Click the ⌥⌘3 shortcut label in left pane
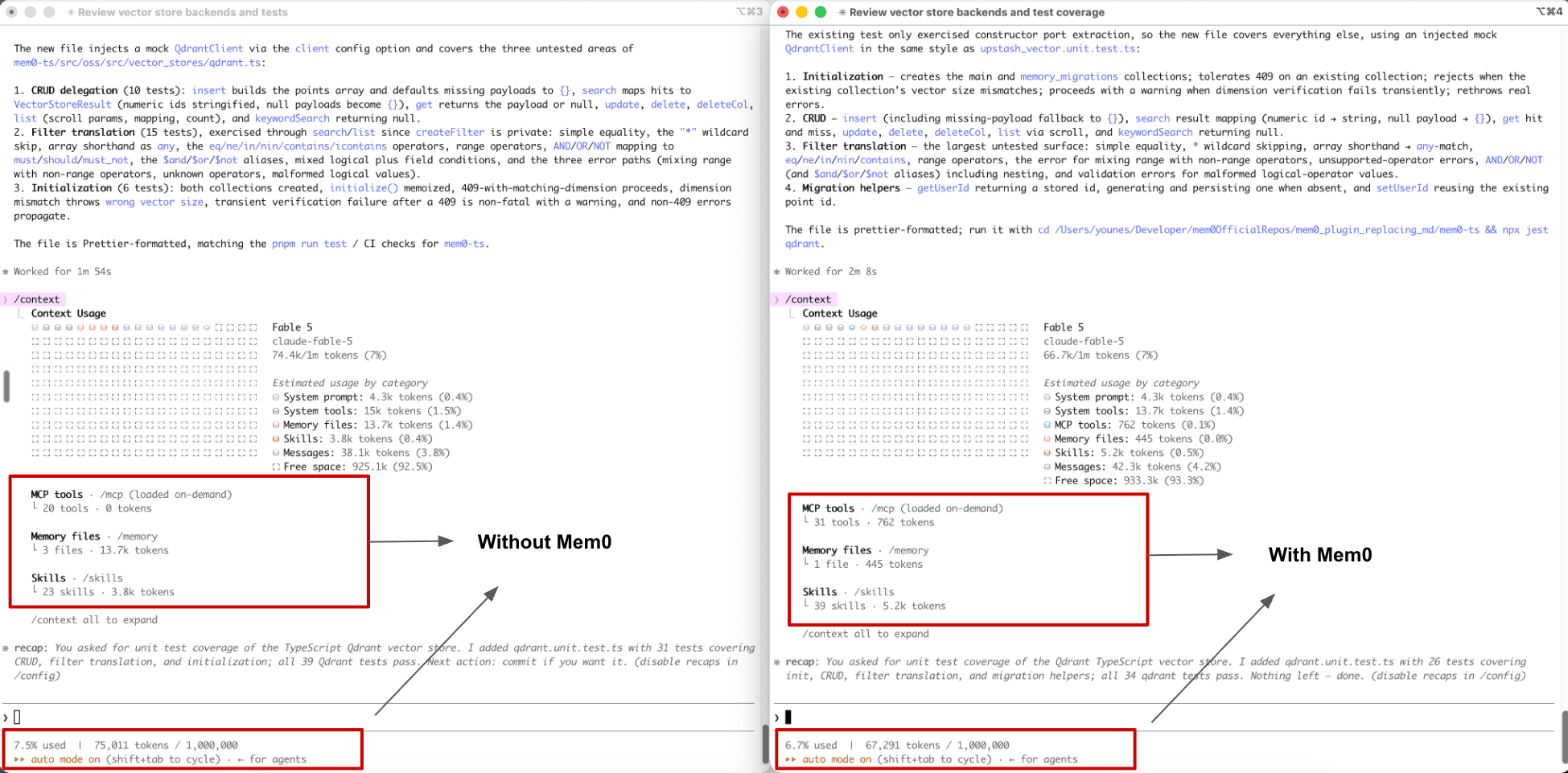 click(749, 12)
